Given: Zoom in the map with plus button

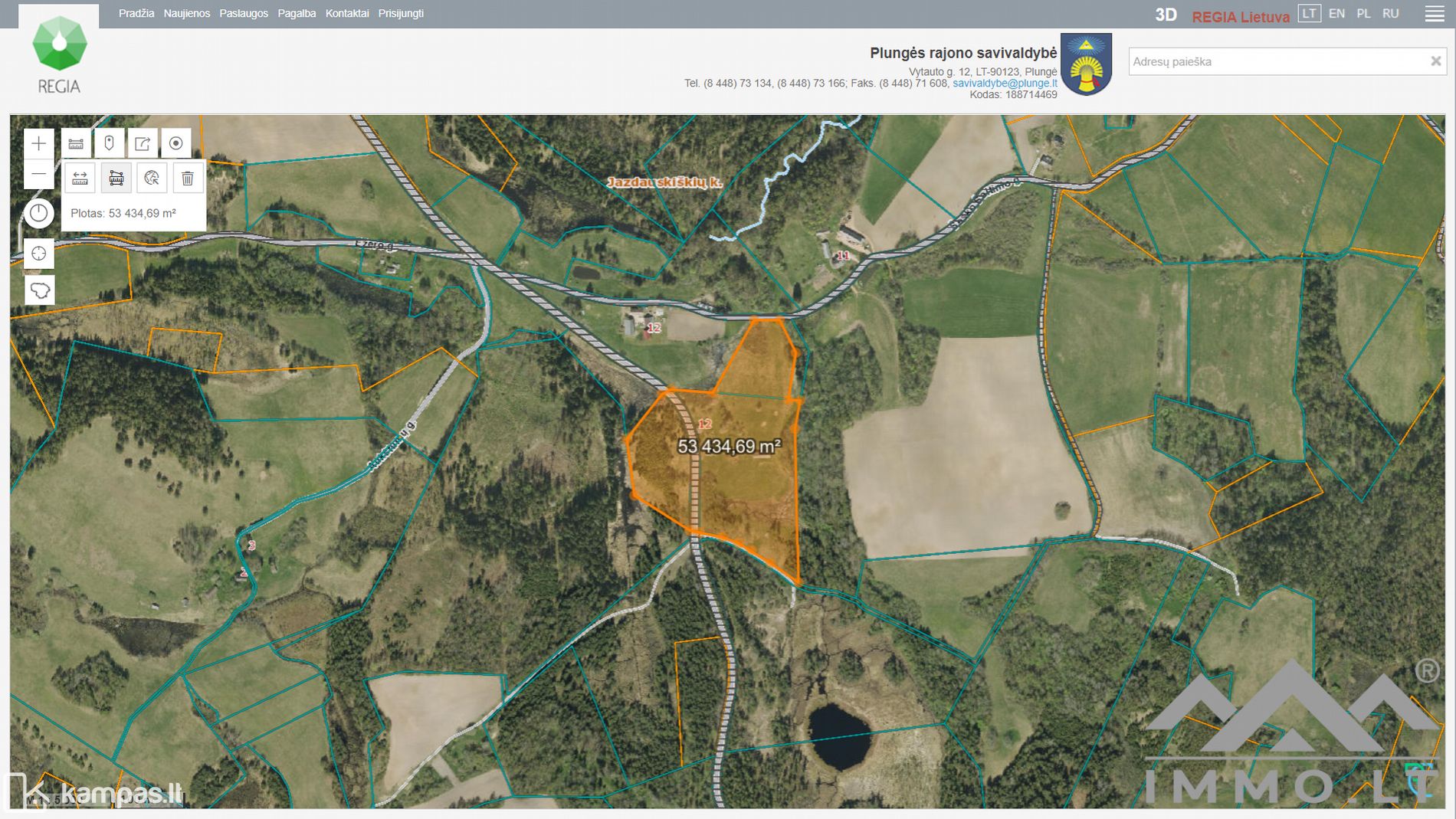Looking at the screenshot, I should click(x=39, y=143).
